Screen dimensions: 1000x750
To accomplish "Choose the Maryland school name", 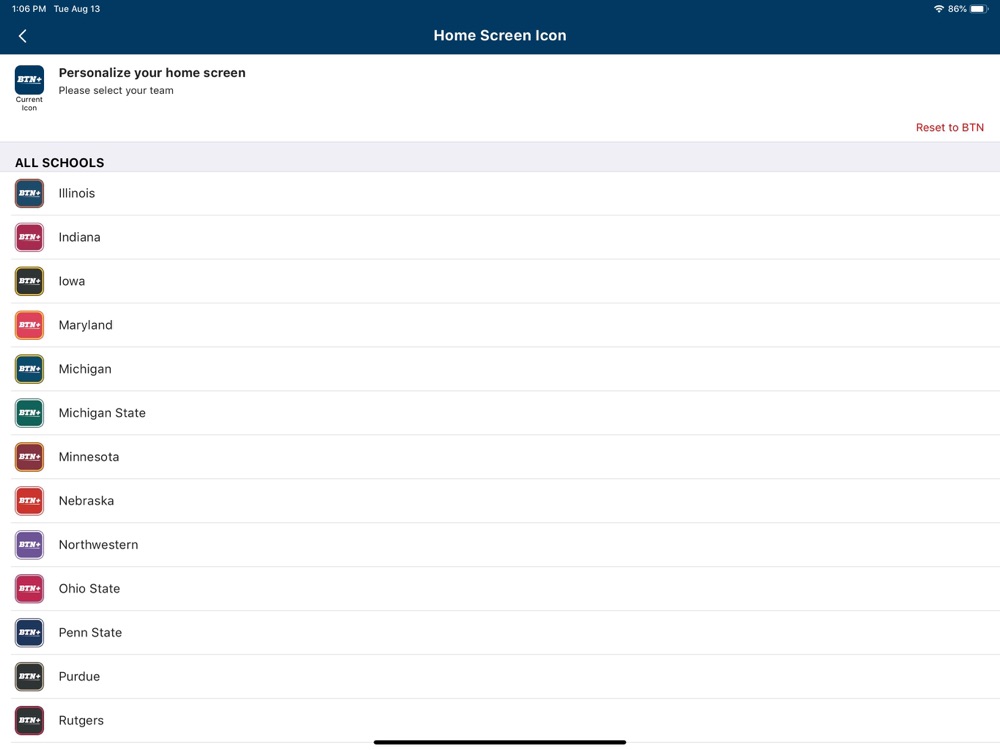I will (x=85, y=325).
